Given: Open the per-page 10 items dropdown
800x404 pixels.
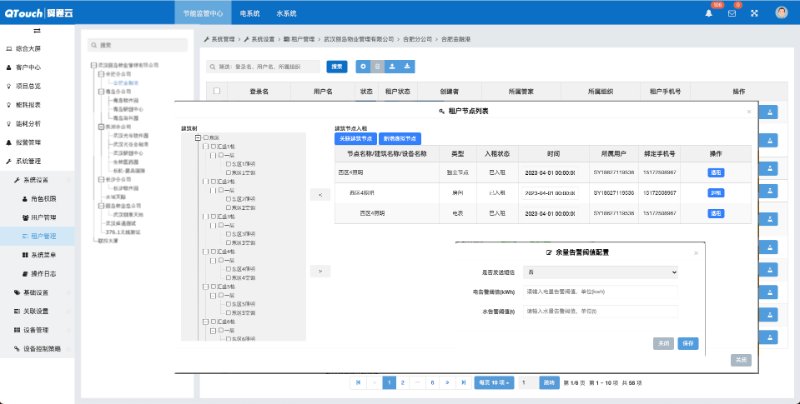Looking at the screenshot, I should (x=493, y=382).
